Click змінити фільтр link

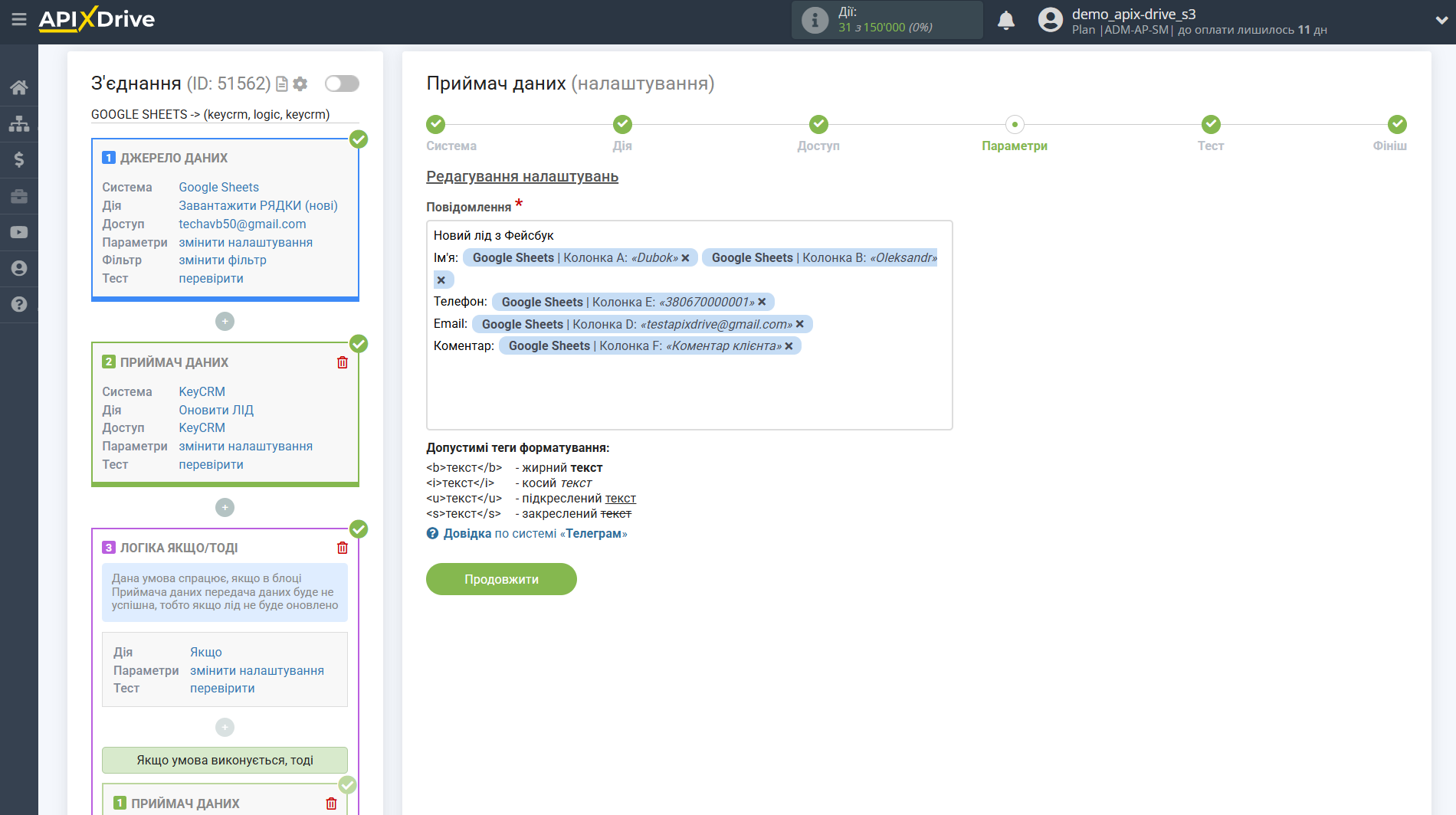[222, 260]
